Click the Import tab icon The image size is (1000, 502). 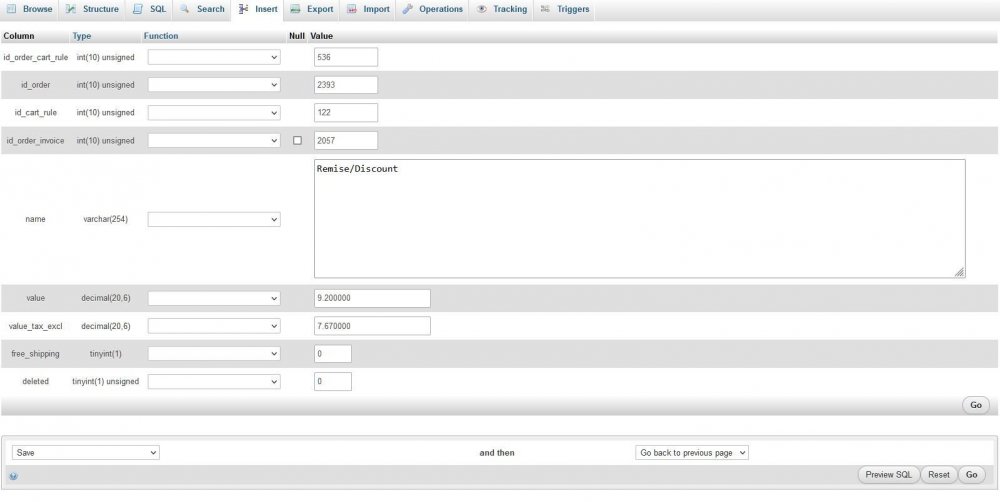coord(352,9)
